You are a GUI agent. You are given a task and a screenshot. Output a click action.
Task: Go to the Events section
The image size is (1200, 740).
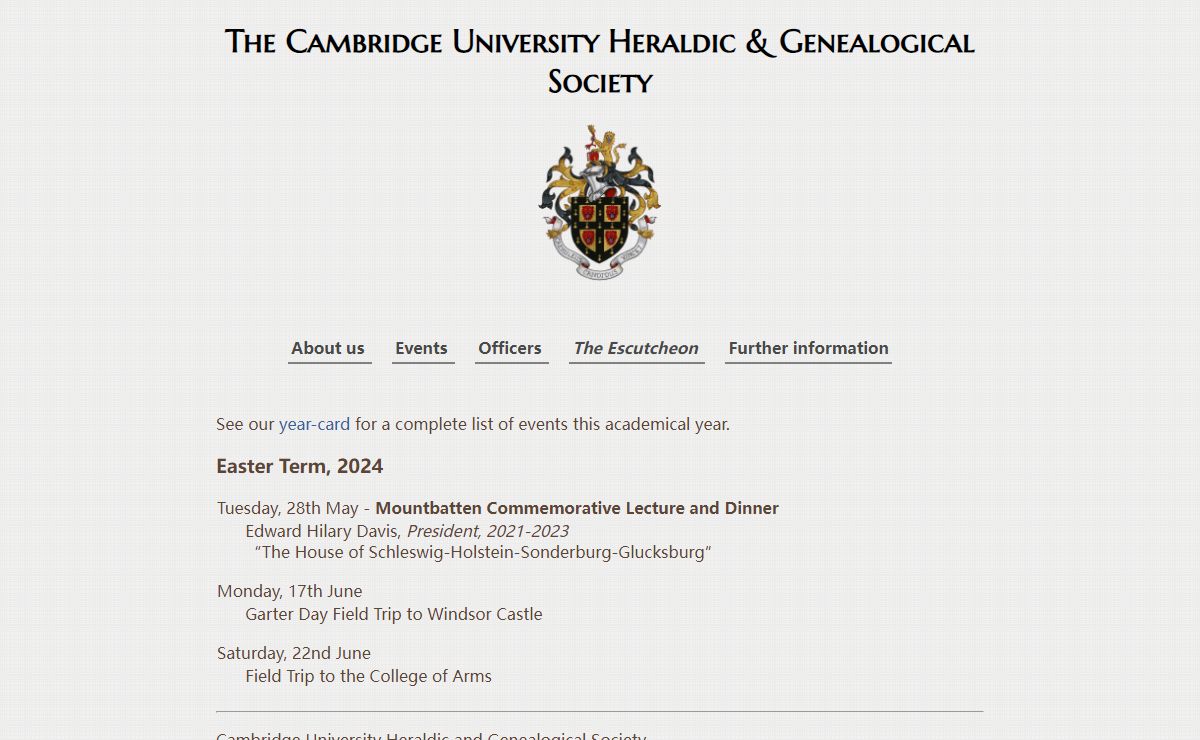(x=422, y=348)
